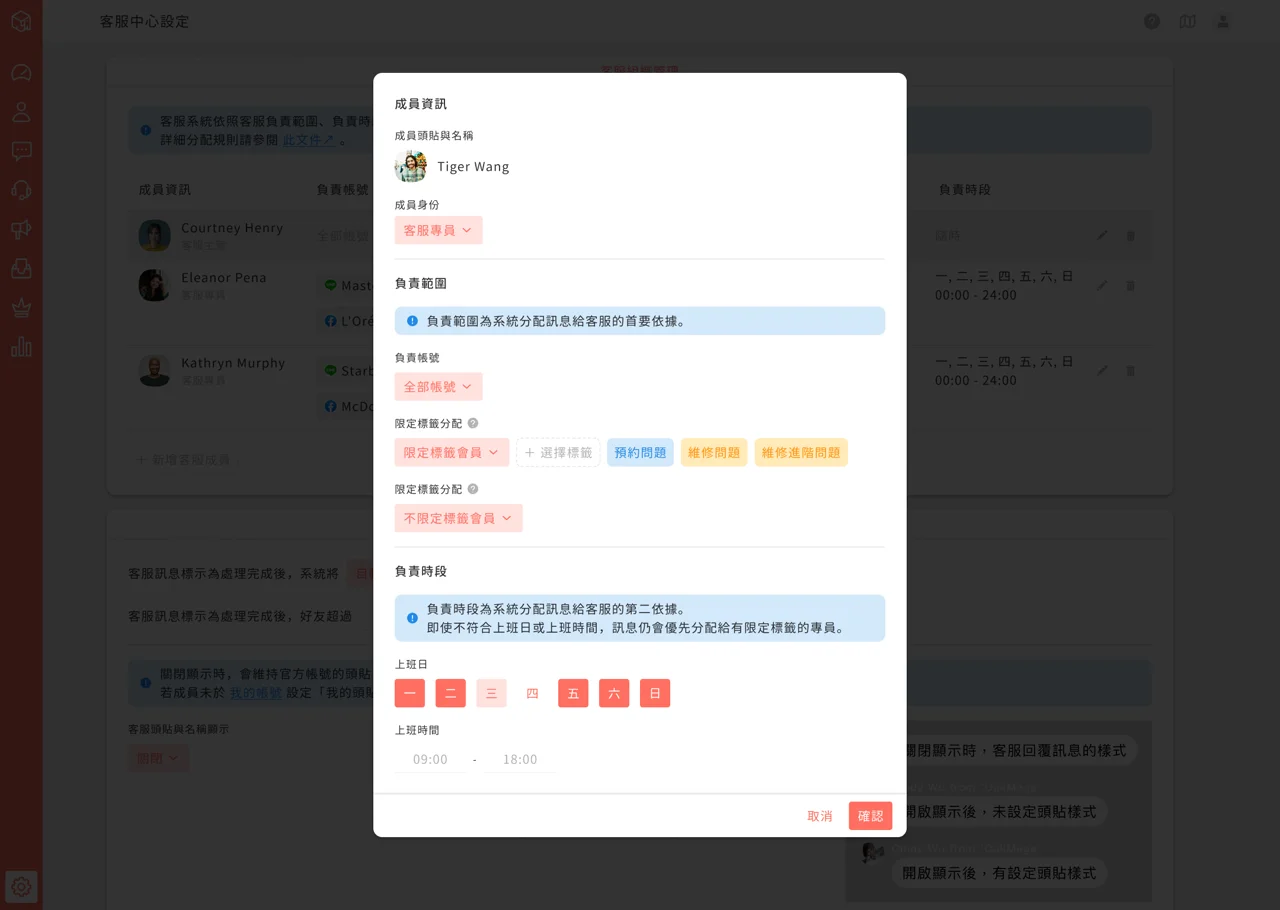
Task: Open the 此文件 document link
Action: pyautogui.click(x=309, y=140)
